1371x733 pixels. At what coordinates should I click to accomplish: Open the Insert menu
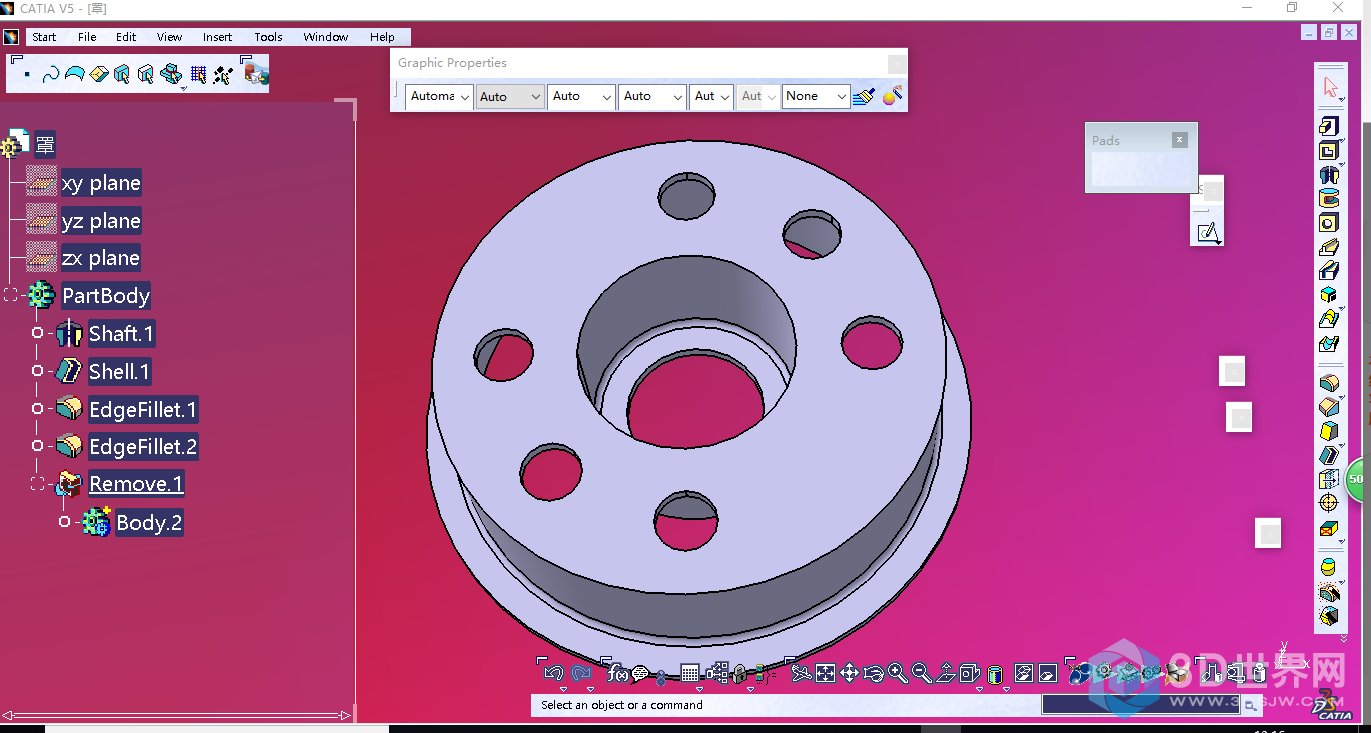click(x=217, y=37)
